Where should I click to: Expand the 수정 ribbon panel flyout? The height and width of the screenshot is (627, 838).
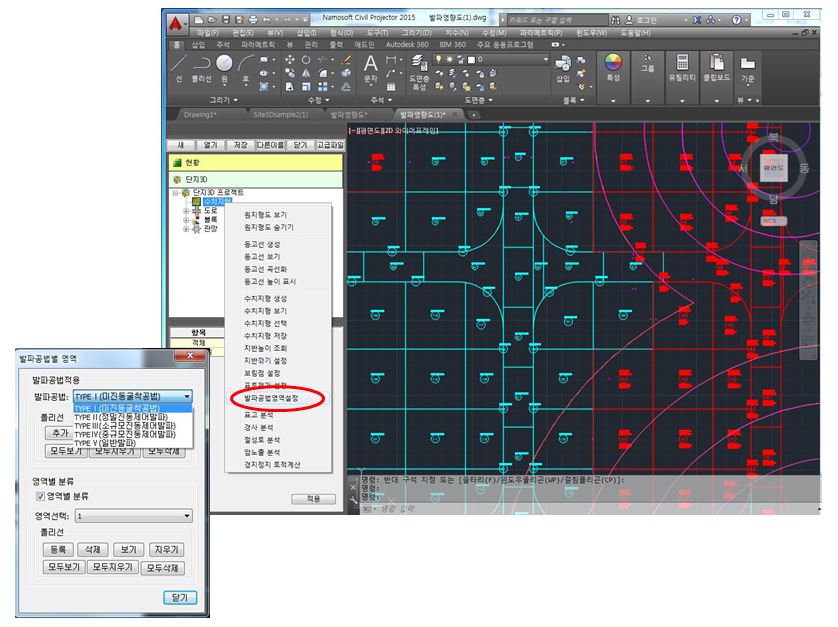tap(319, 100)
